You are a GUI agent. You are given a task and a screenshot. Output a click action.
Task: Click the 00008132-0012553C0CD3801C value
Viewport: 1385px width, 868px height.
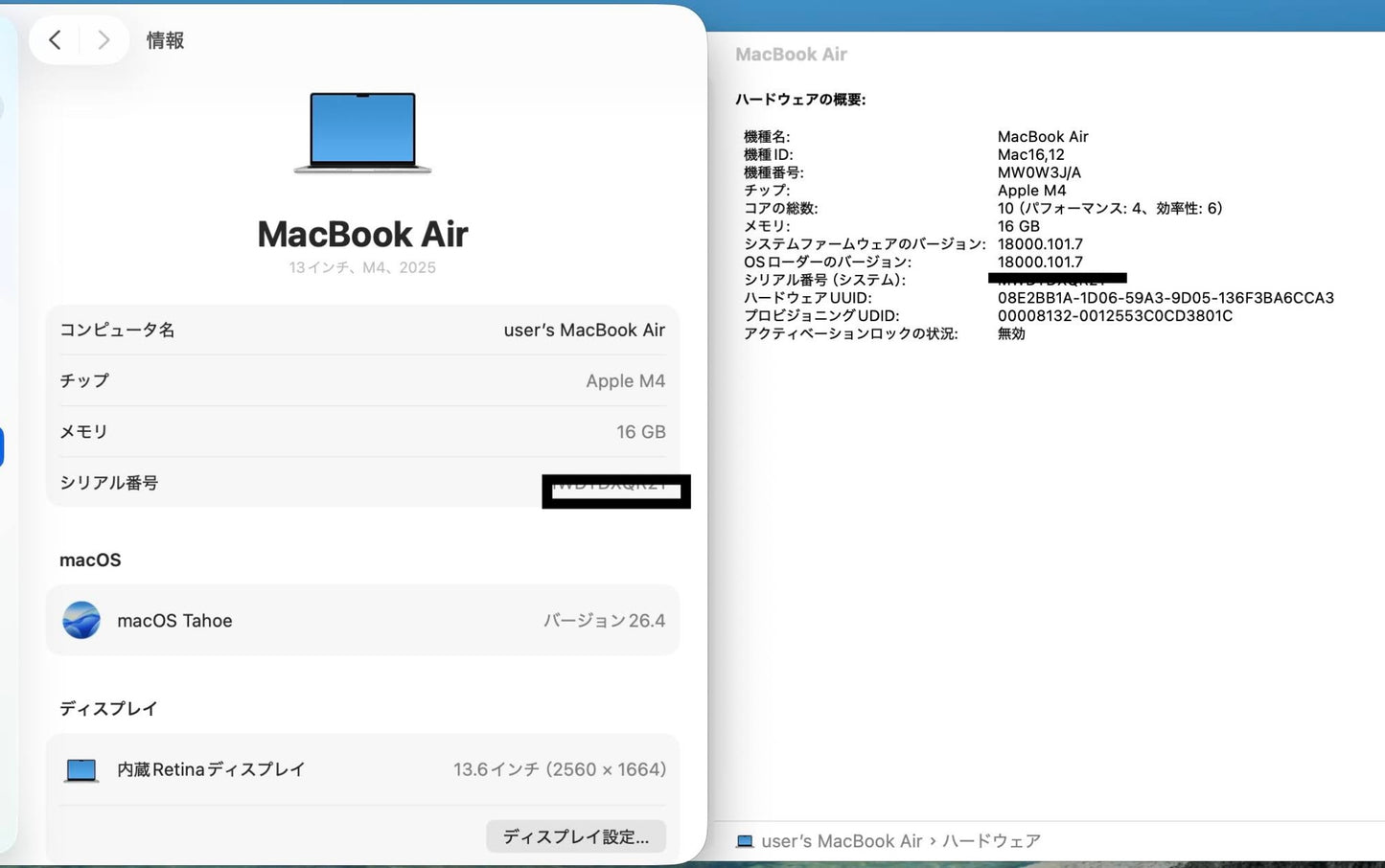tap(1115, 315)
